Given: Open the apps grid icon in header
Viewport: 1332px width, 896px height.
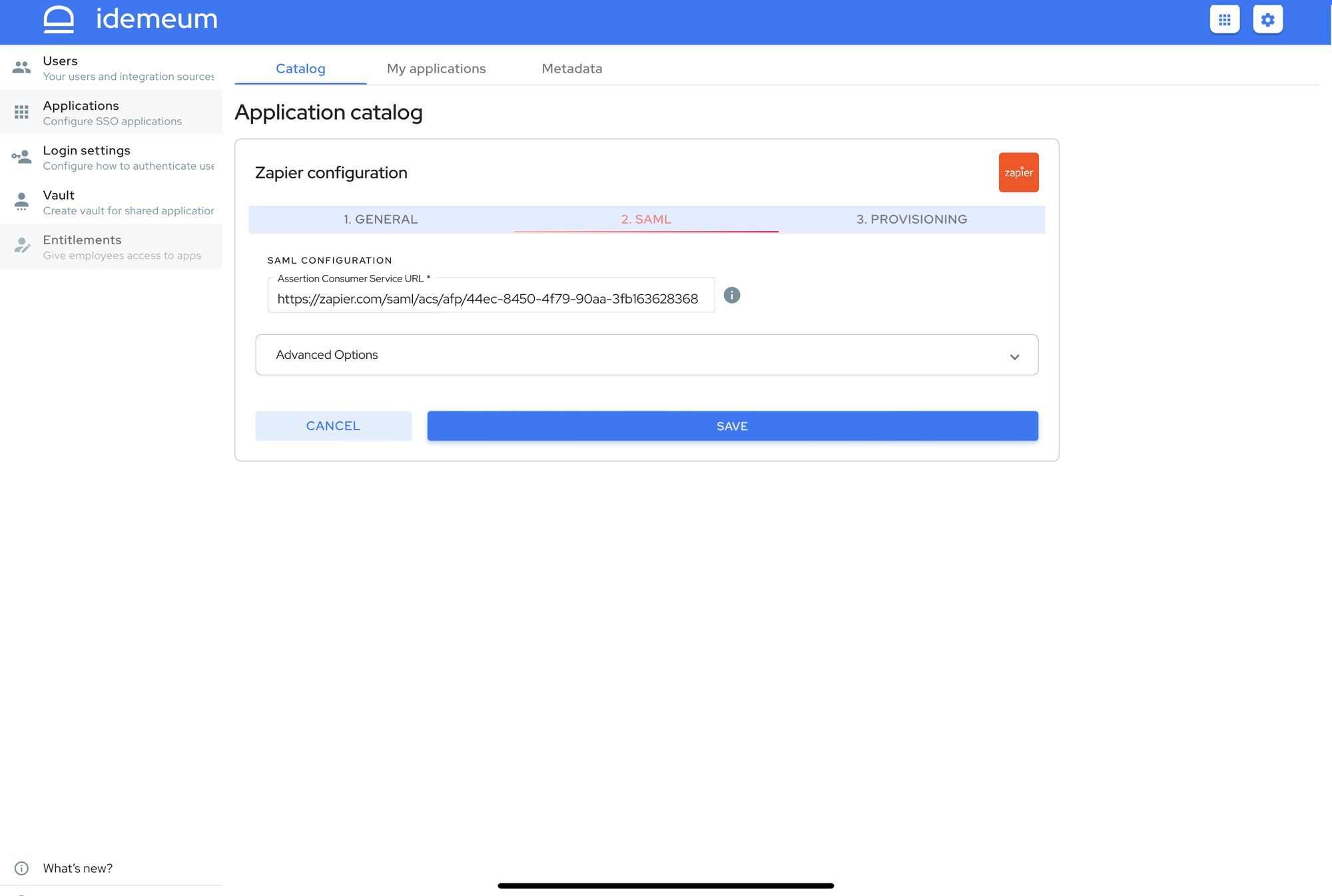Looking at the screenshot, I should [1224, 20].
